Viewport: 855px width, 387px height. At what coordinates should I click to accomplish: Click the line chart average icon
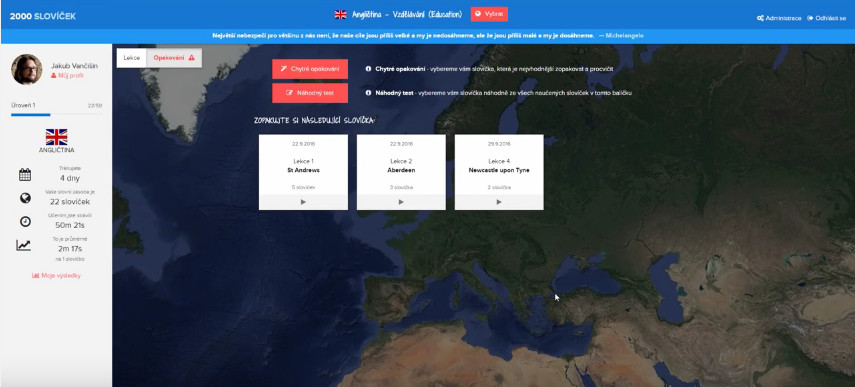(x=23, y=245)
